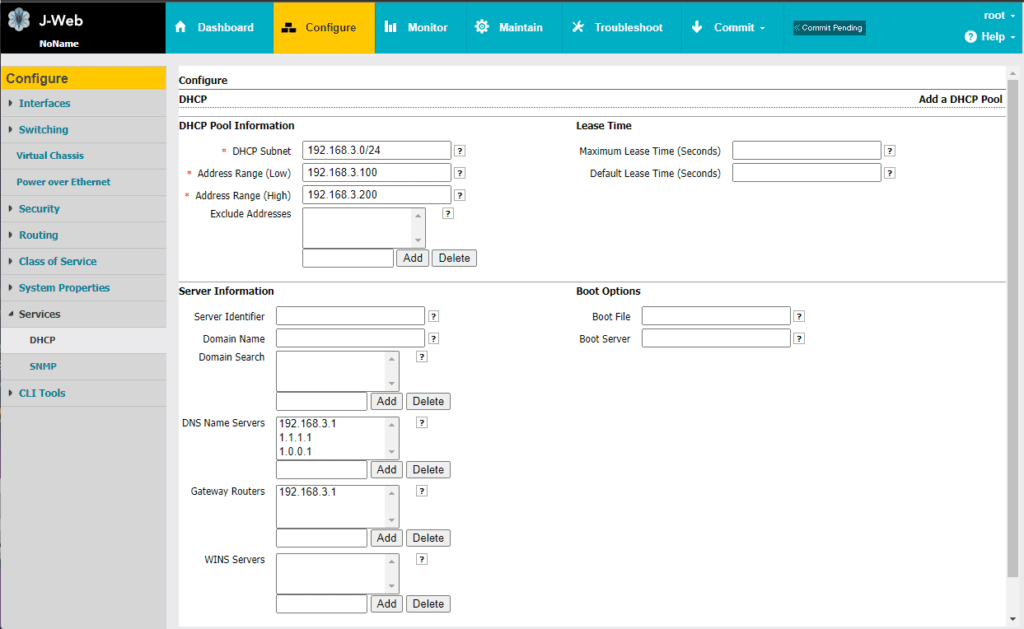Click the help icon next to Server Identifier
Image resolution: width=1024 pixels, height=629 pixels.
click(x=434, y=316)
